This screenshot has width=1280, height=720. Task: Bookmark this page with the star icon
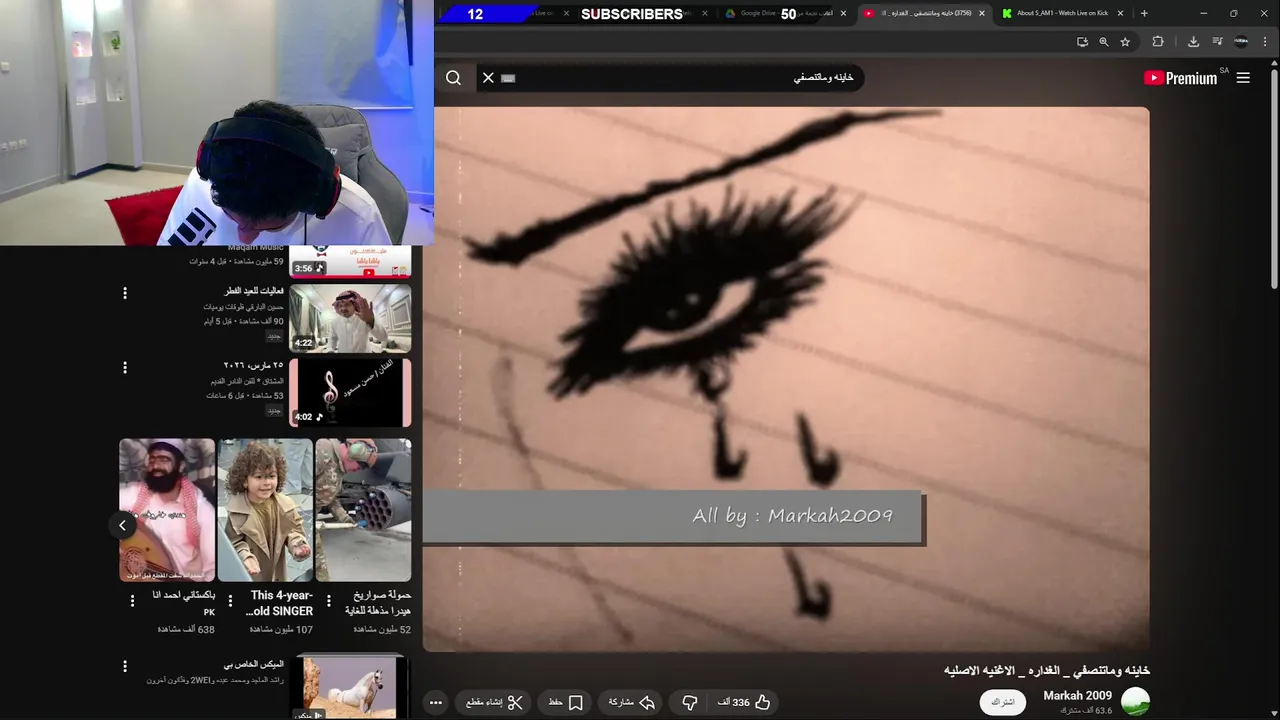(x=1125, y=42)
